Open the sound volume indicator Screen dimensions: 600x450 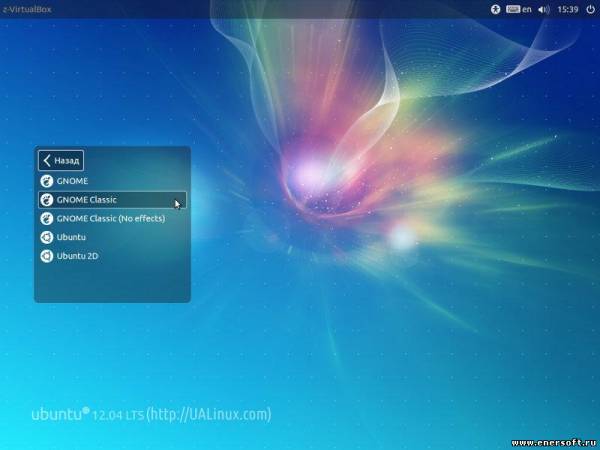544,9
